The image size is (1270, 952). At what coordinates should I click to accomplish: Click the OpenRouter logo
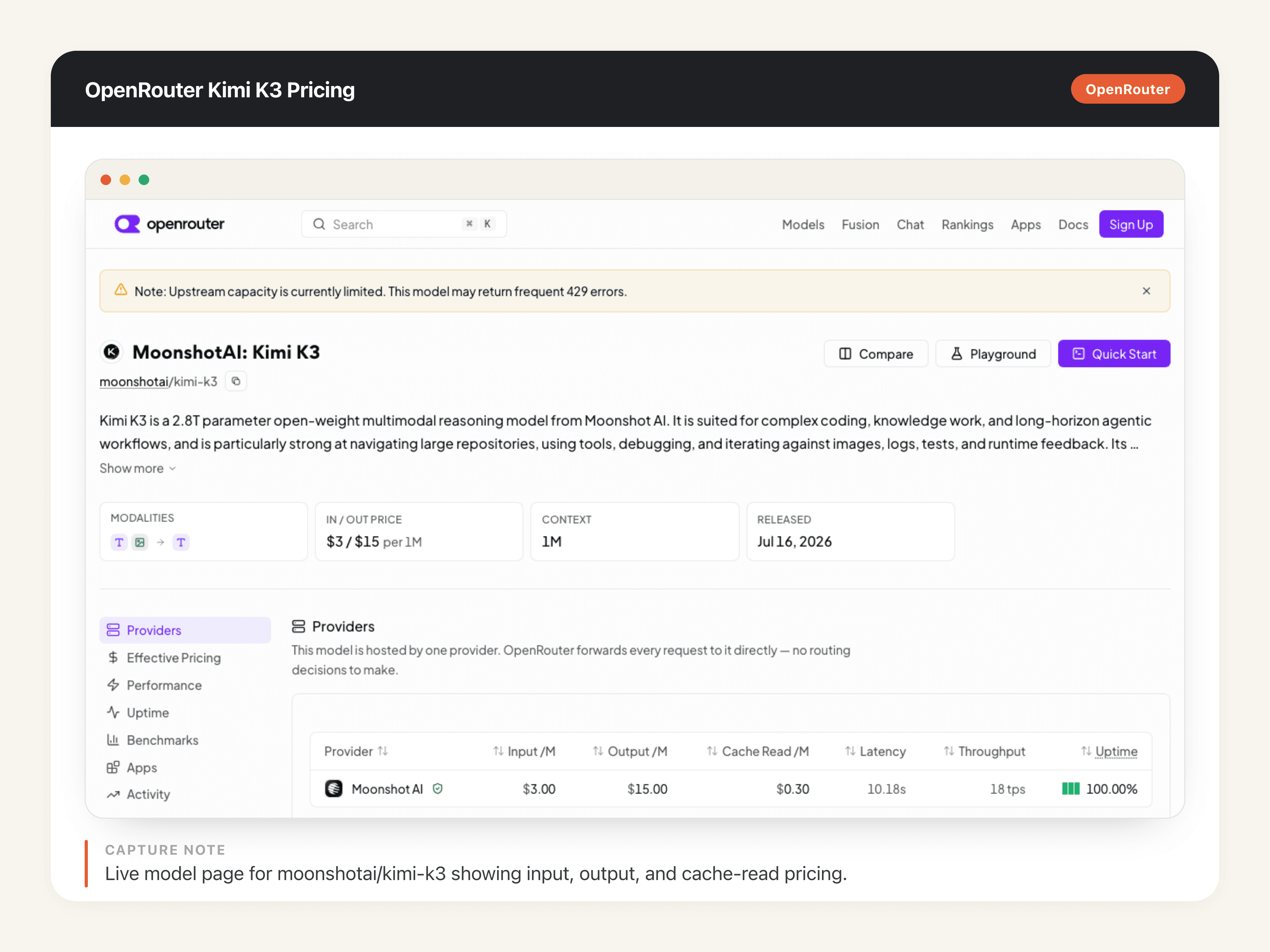169,224
